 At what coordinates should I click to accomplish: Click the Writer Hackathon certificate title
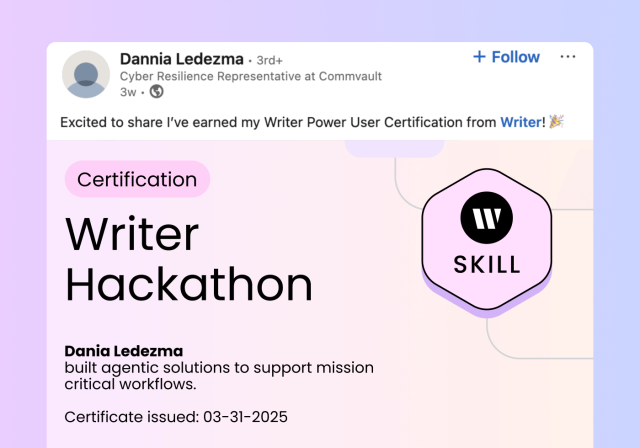[189, 259]
